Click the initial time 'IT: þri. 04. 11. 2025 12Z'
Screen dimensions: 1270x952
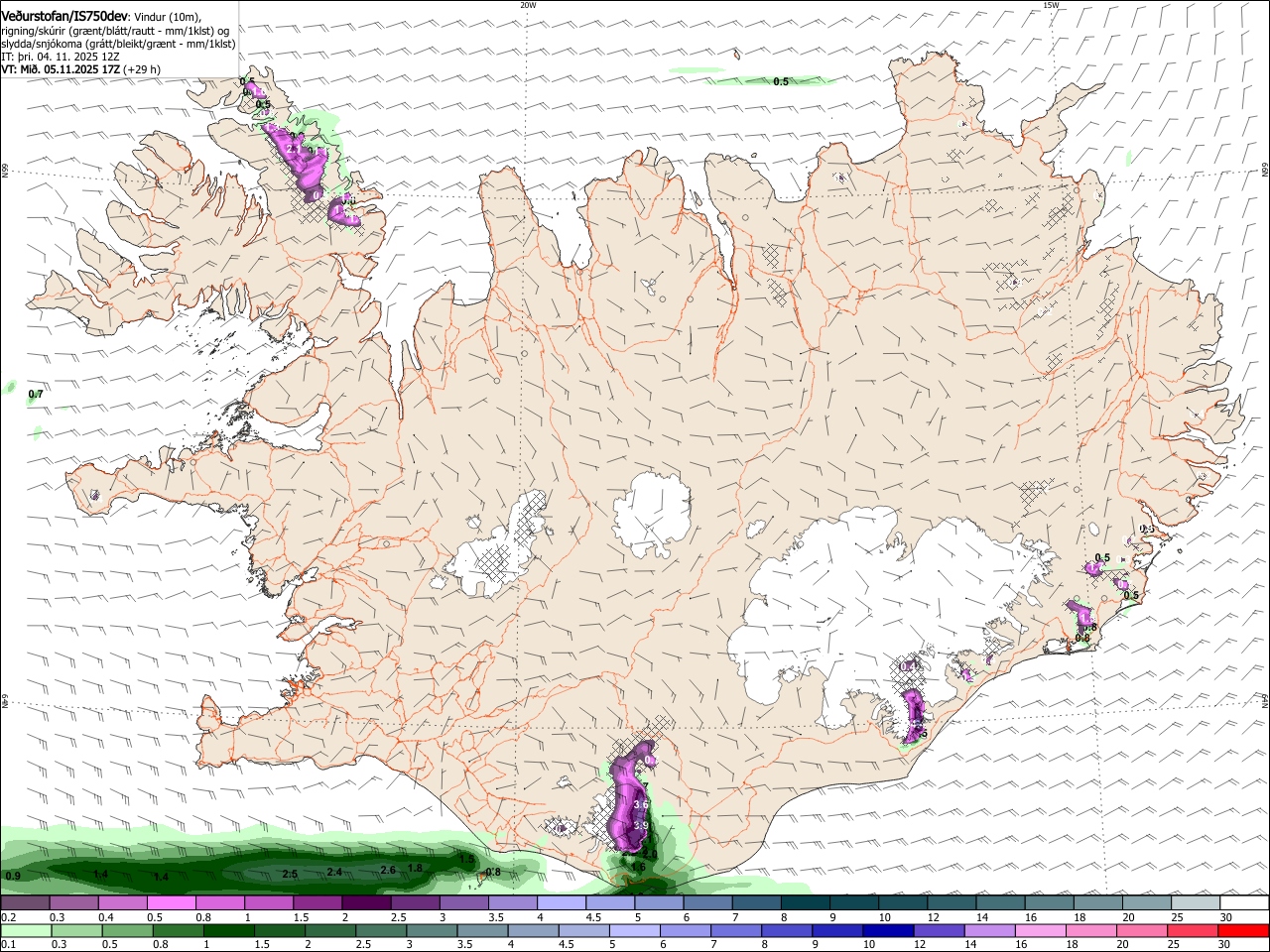(x=61, y=57)
